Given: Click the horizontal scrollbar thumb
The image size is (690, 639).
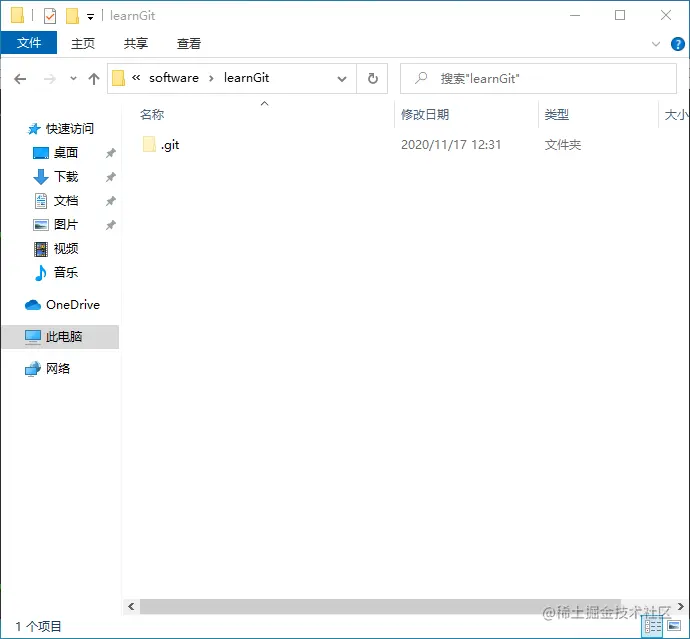Looking at the screenshot, I should click(x=380, y=606).
